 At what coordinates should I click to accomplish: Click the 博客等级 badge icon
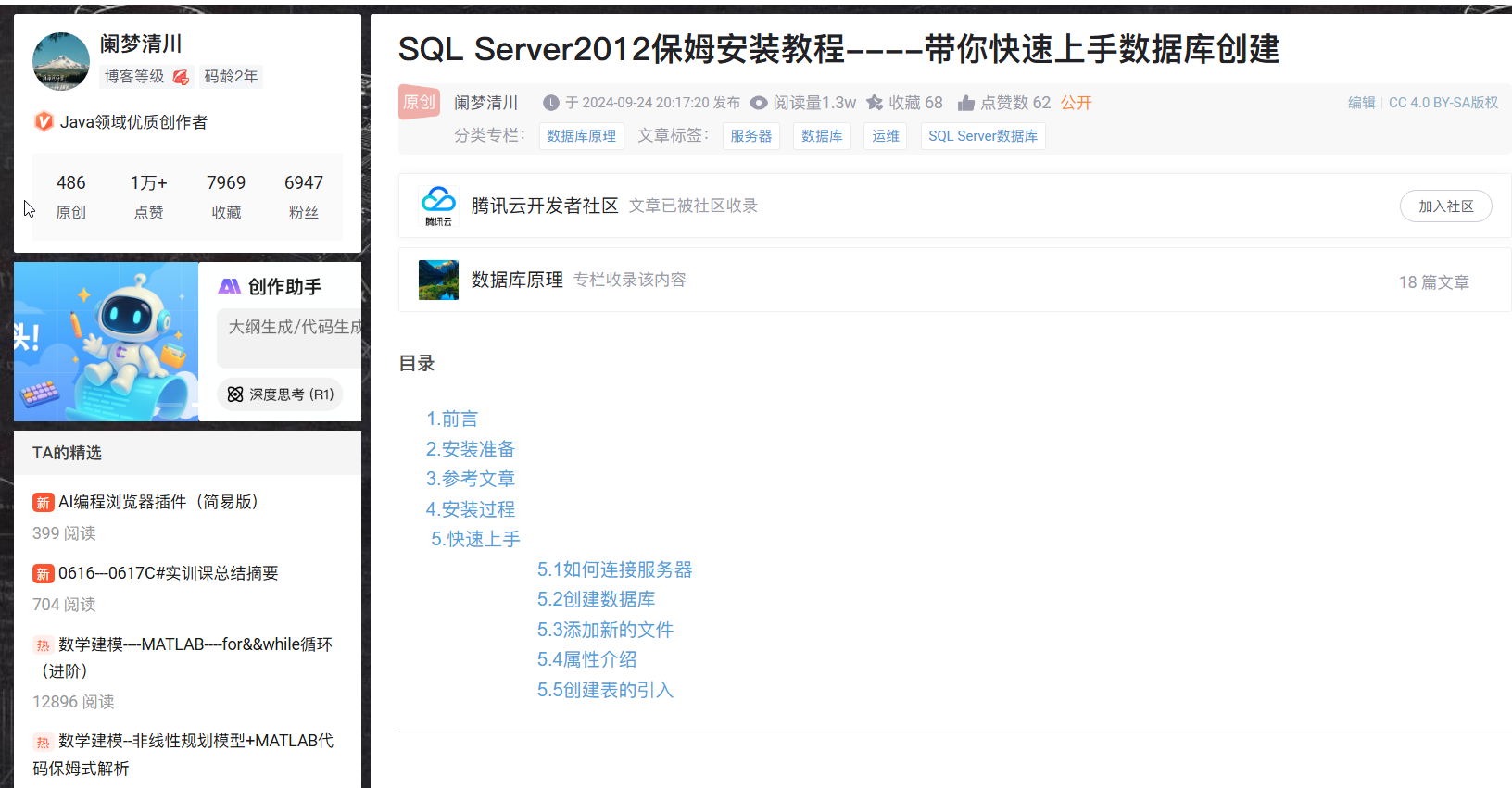coord(181,77)
